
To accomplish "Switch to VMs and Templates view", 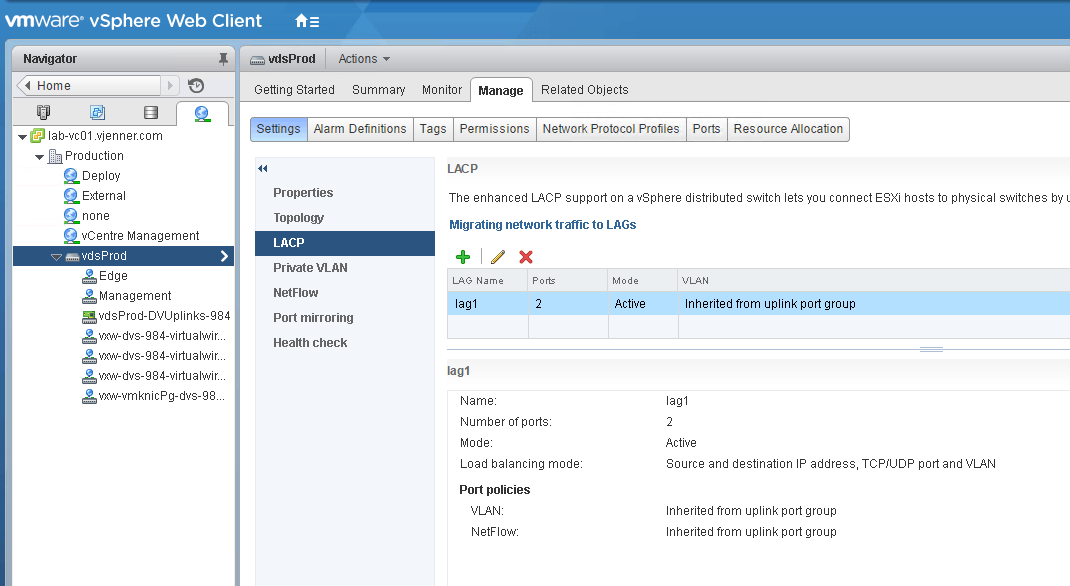I will [98, 113].
